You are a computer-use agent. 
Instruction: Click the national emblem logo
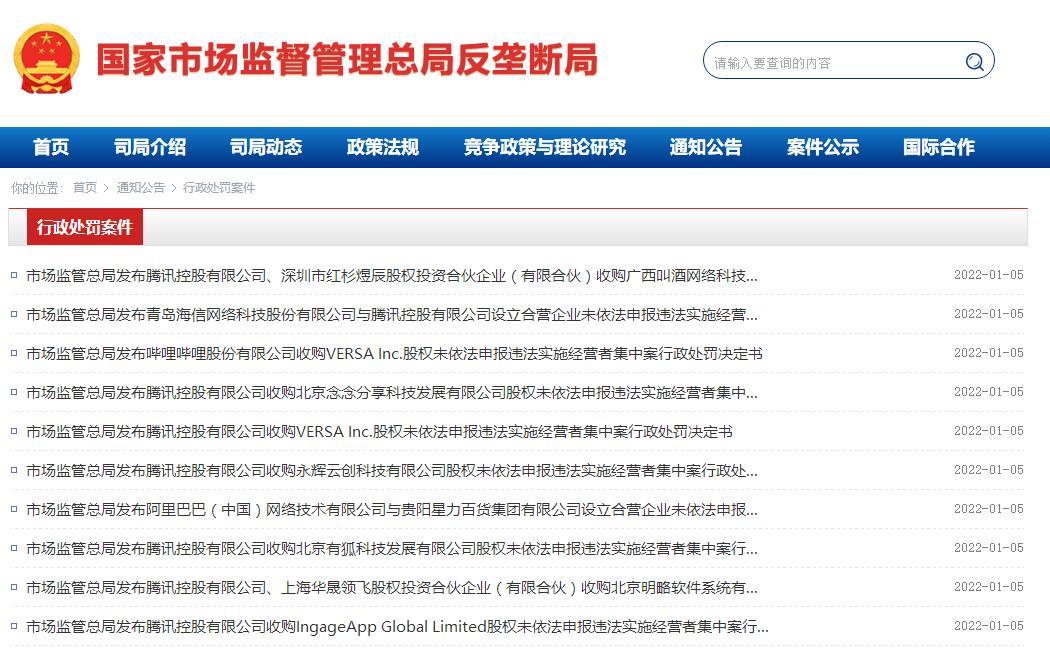pos(46,60)
